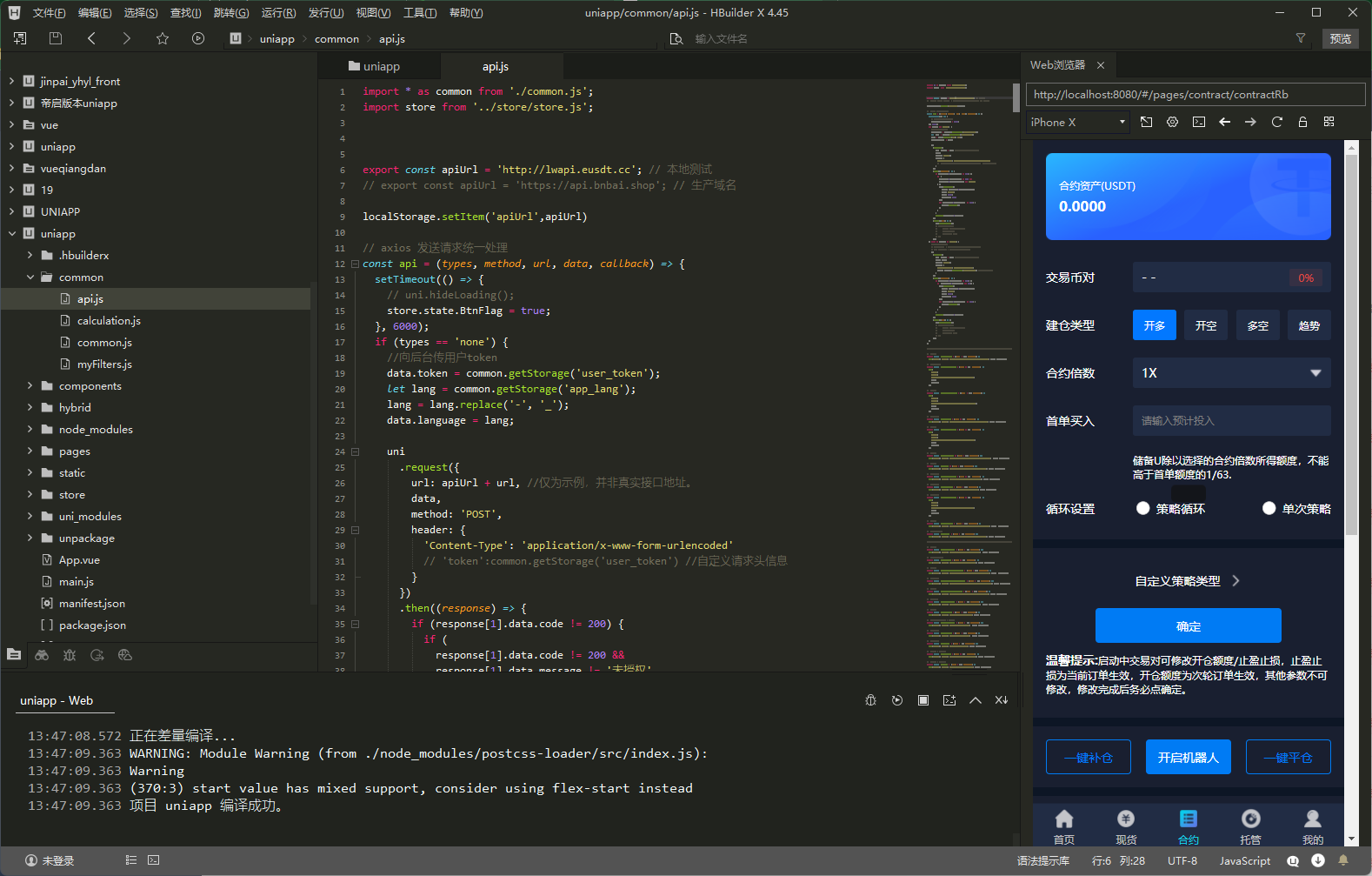
Task: Click the notification bell in status bar
Action: click(1343, 860)
